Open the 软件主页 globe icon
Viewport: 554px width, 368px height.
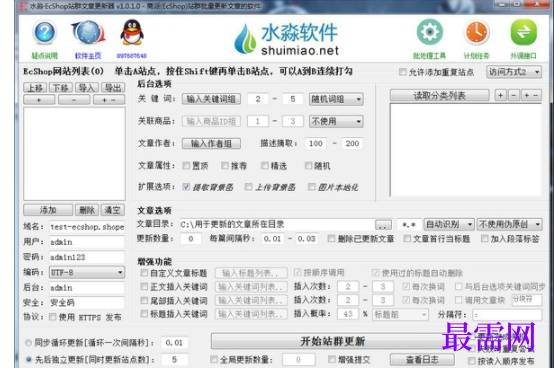88,32
